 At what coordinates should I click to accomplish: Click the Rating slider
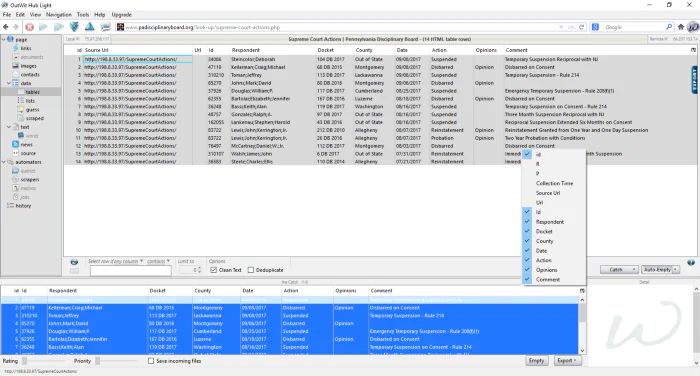click(x=43, y=361)
